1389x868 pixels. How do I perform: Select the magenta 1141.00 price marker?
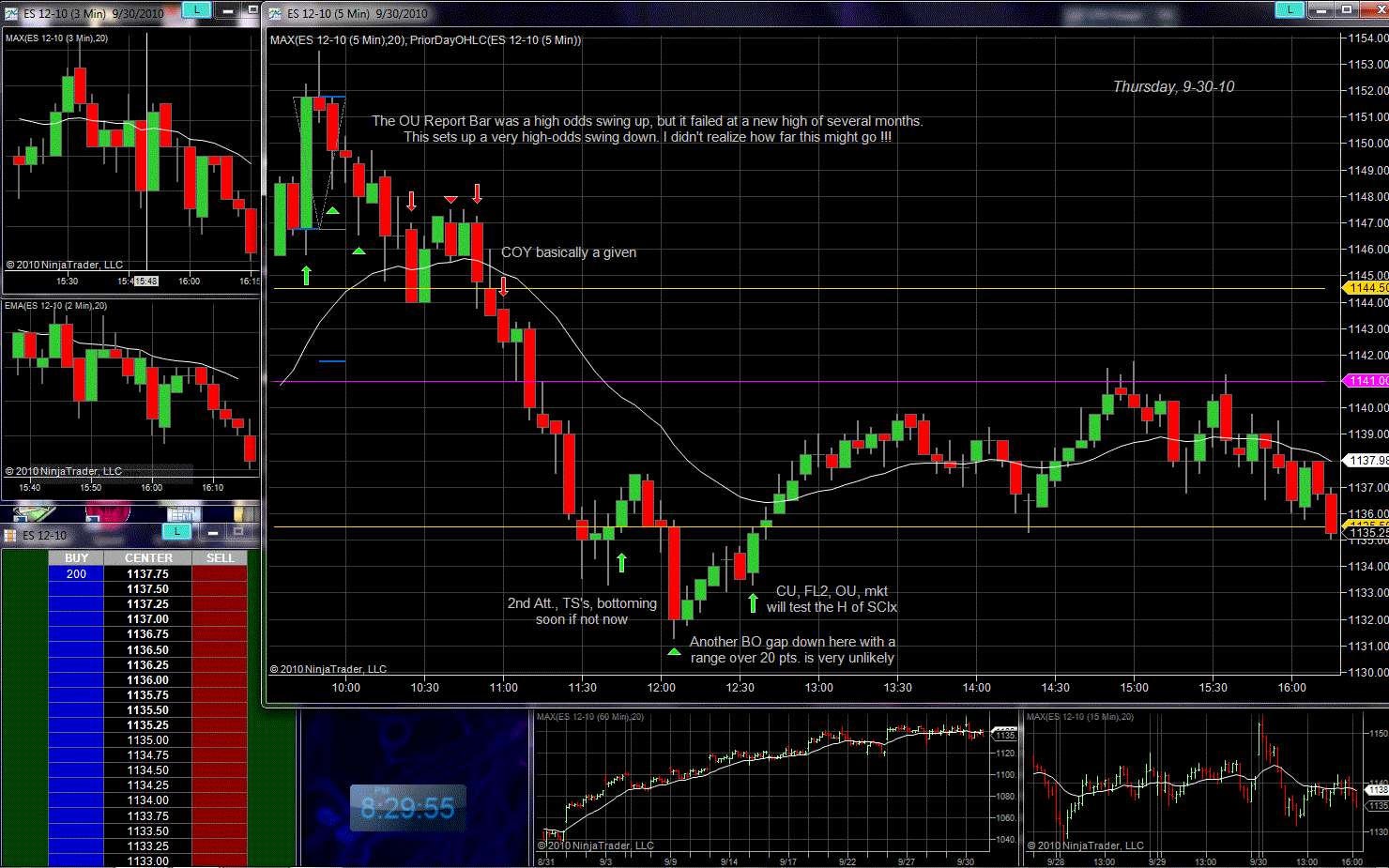click(x=1366, y=381)
